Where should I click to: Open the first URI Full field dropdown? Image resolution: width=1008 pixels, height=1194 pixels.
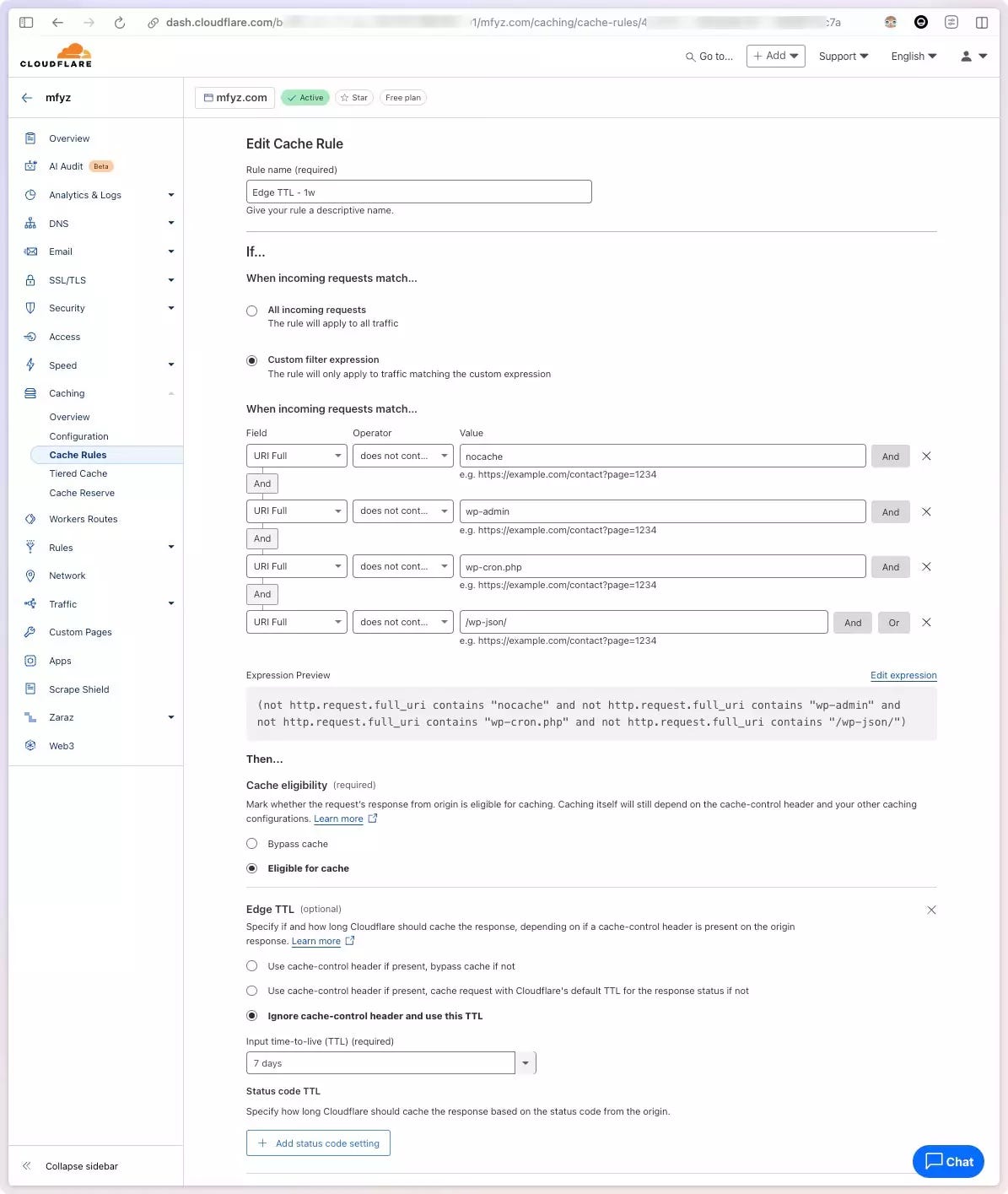[x=296, y=455]
